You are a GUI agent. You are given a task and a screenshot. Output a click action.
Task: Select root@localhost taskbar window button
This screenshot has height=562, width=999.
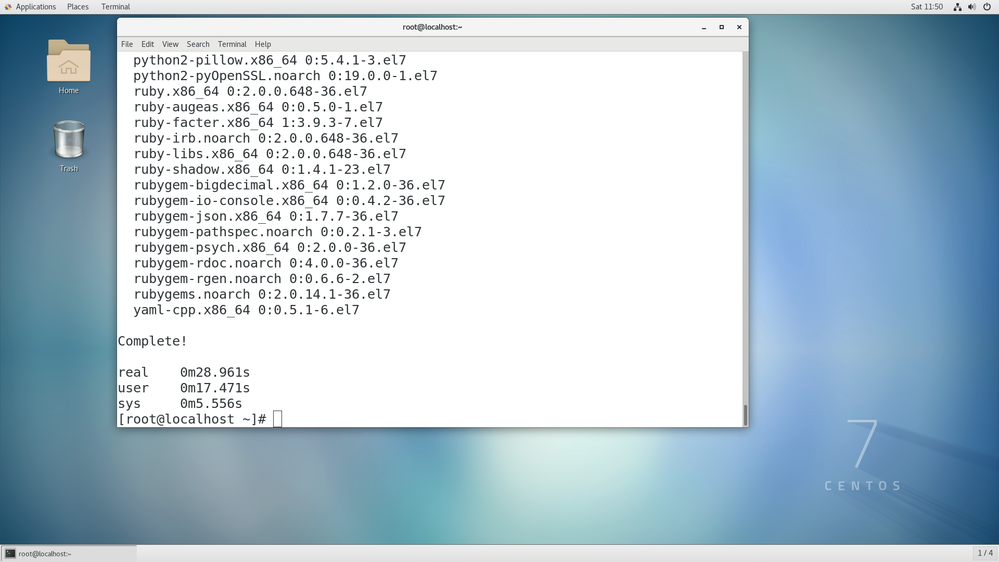(68, 553)
